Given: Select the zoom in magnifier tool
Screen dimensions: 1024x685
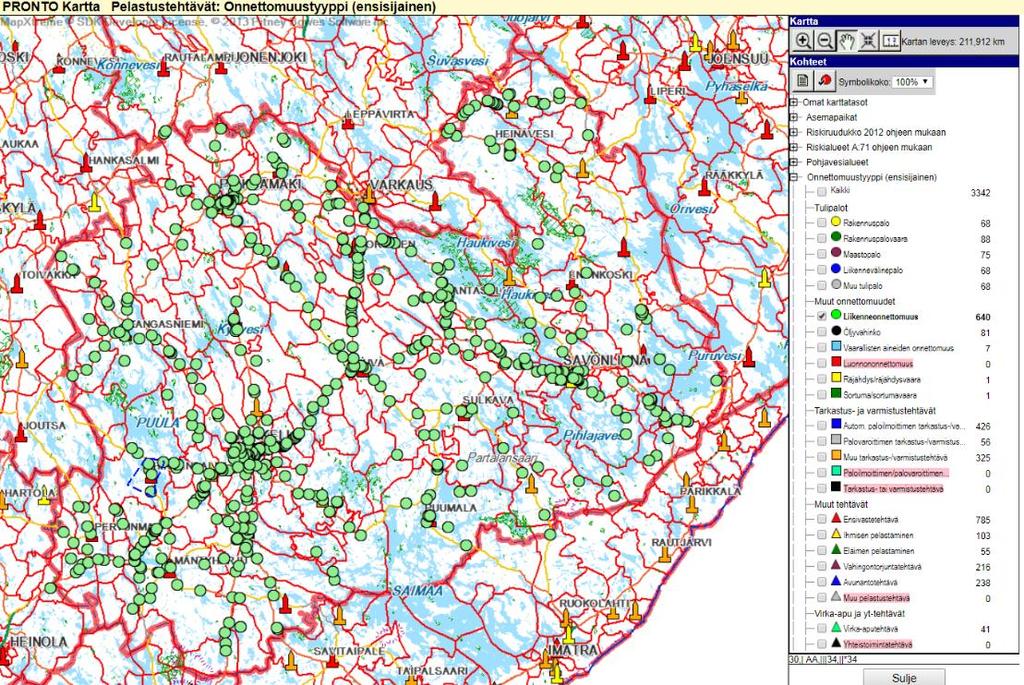Looking at the screenshot, I should [x=803, y=41].
